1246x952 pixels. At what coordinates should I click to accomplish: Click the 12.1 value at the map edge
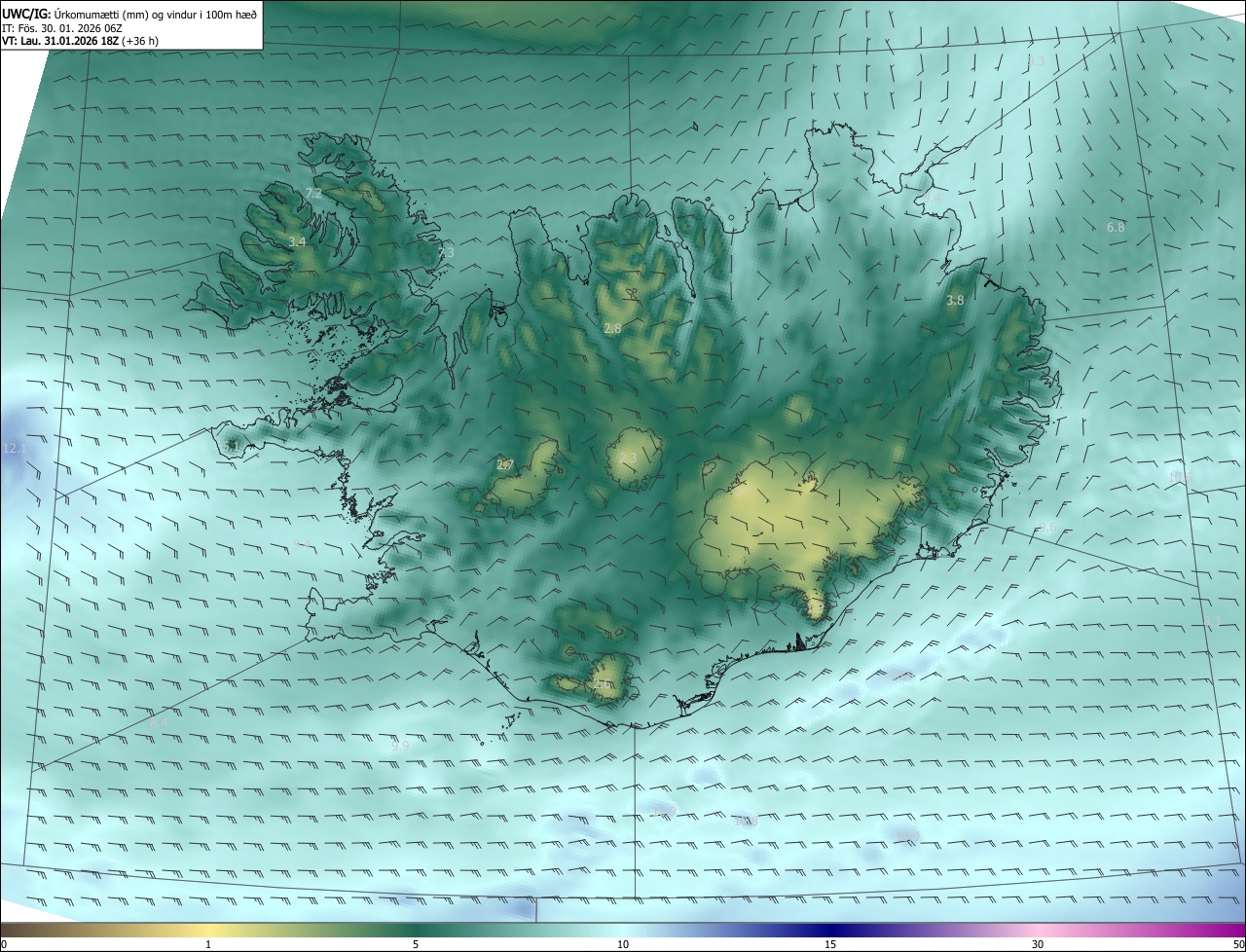(x=15, y=449)
